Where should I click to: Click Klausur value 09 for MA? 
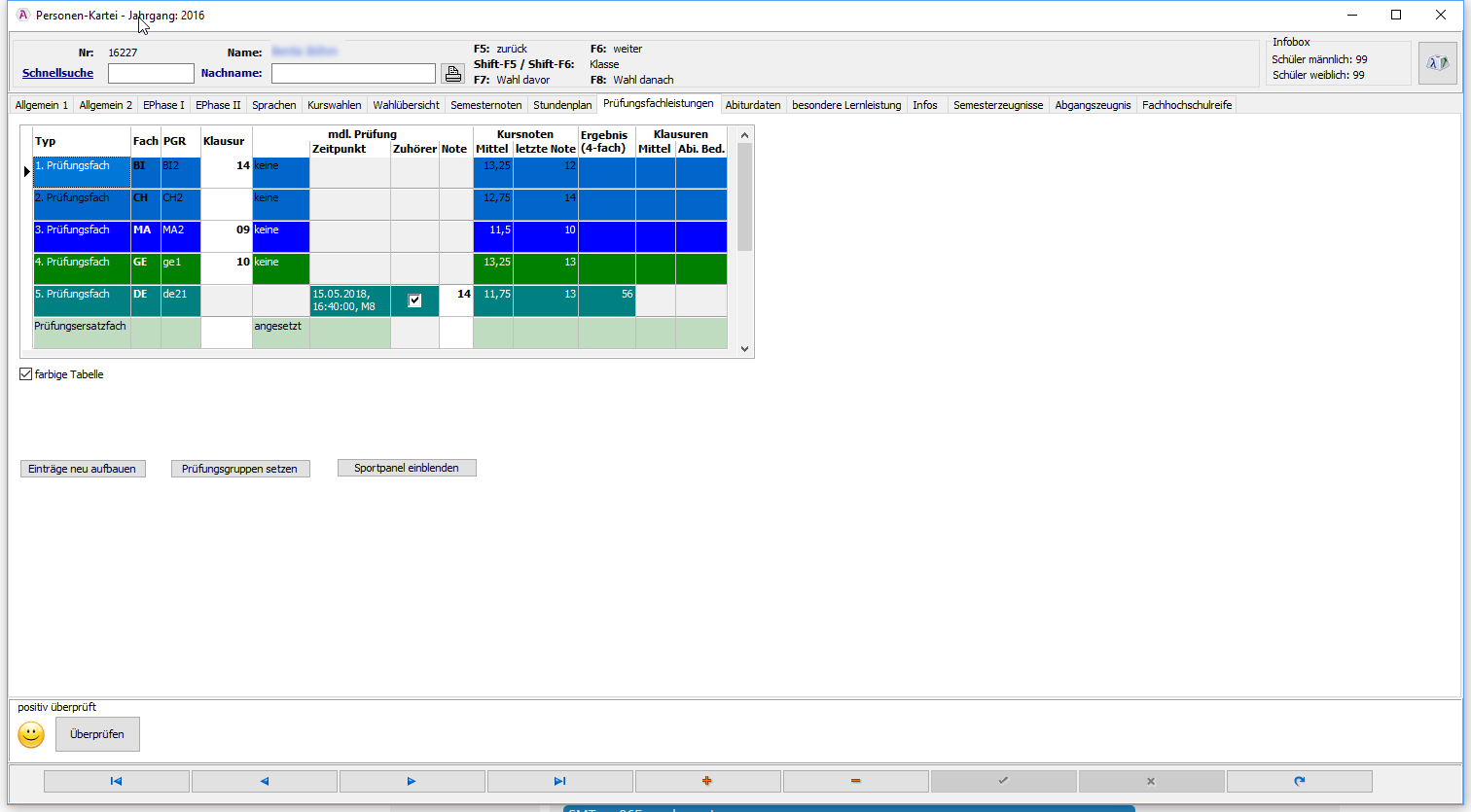pyautogui.click(x=227, y=236)
